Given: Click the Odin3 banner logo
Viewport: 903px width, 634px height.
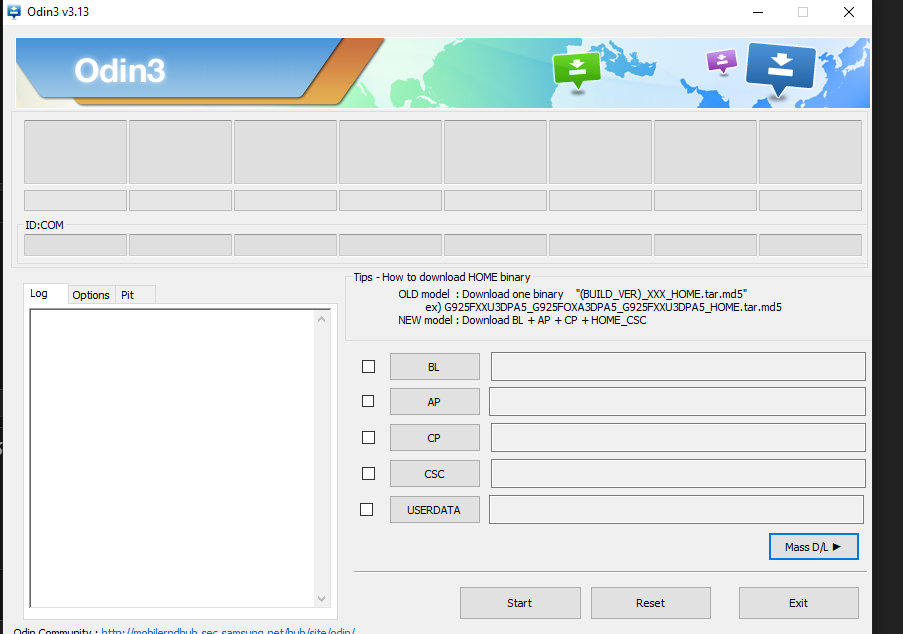Looking at the screenshot, I should (120, 71).
